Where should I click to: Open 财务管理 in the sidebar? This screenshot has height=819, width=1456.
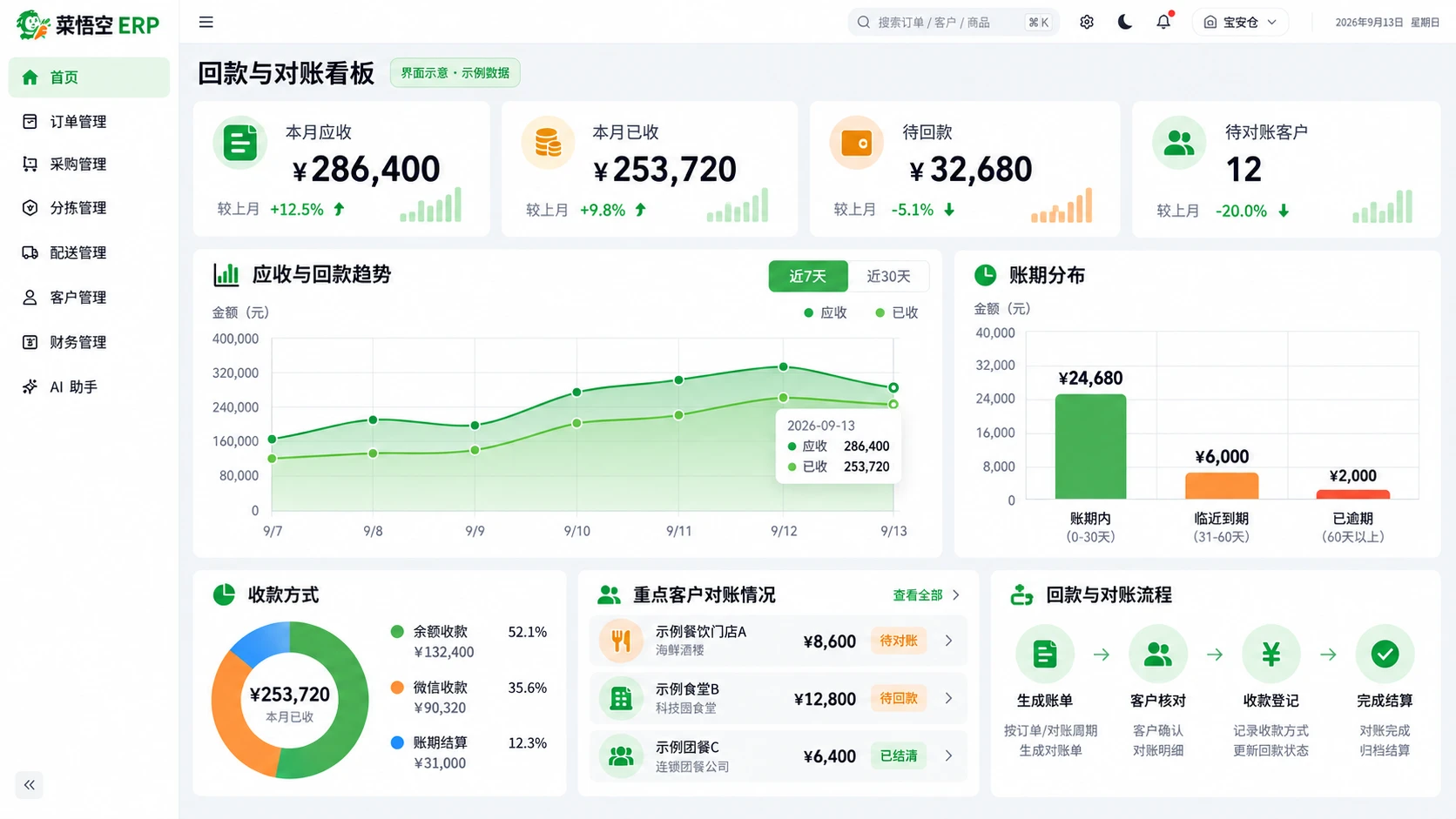point(89,343)
